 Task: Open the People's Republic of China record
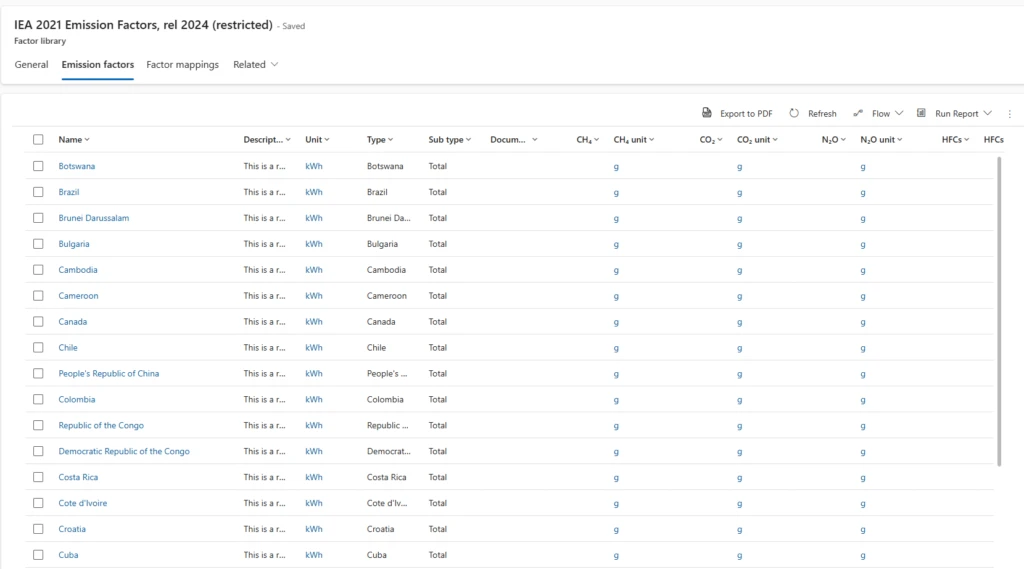pos(108,374)
